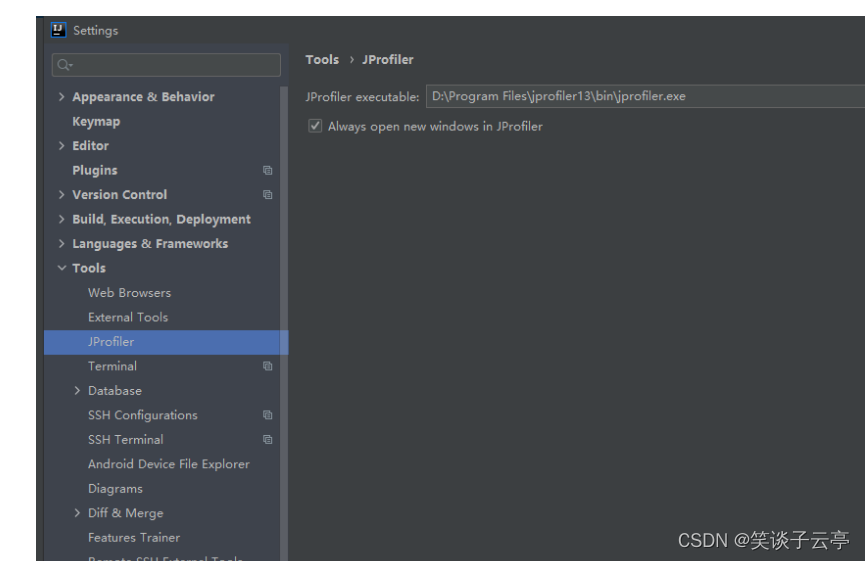Expand the Appearance & Behavior section
865x561 pixels.
(61, 97)
